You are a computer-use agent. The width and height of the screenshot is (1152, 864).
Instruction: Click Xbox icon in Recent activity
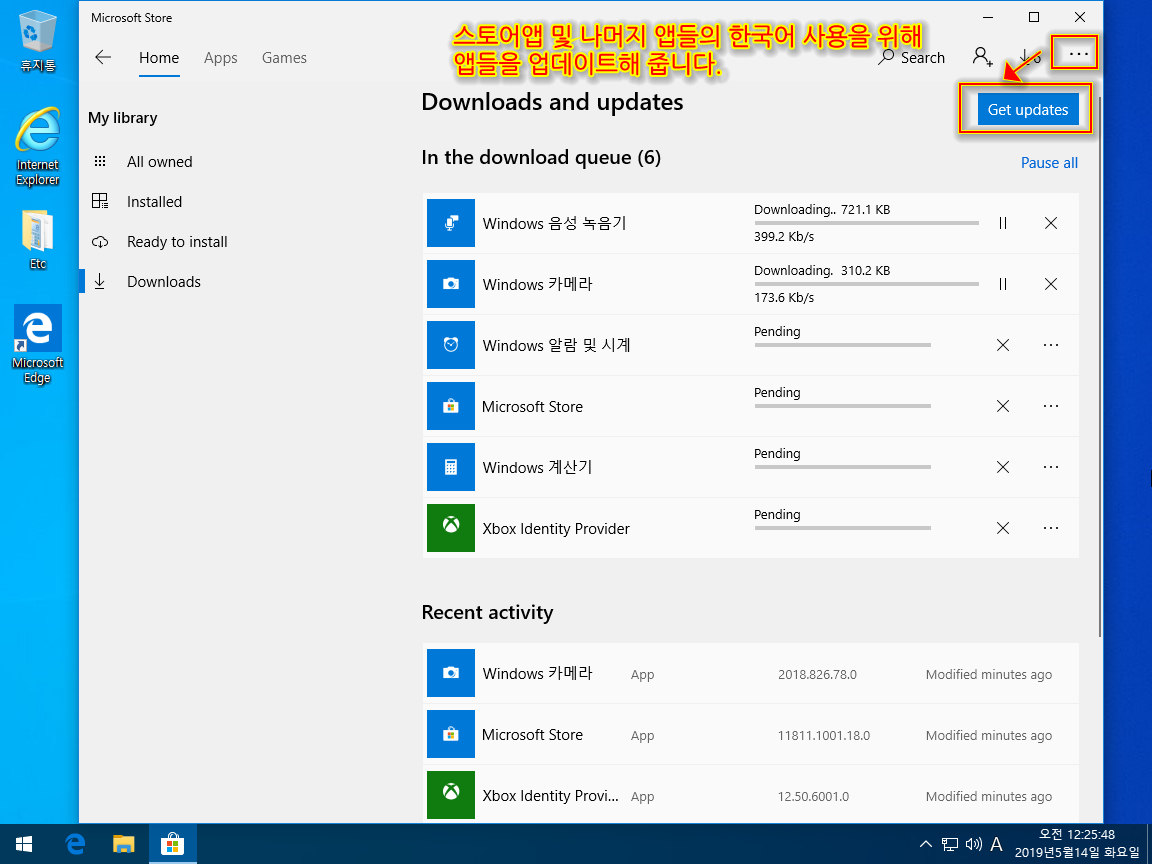(x=451, y=795)
